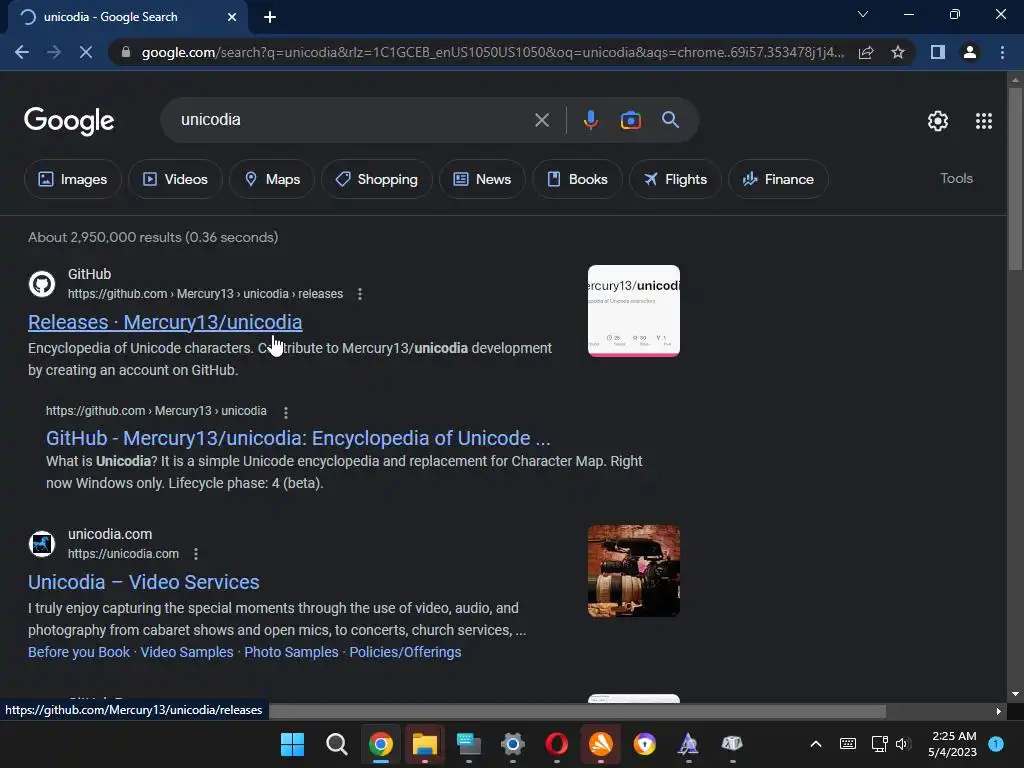Click the vertical scrollbar down arrow
This screenshot has width=1024, height=768.
click(x=1014, y=694)
